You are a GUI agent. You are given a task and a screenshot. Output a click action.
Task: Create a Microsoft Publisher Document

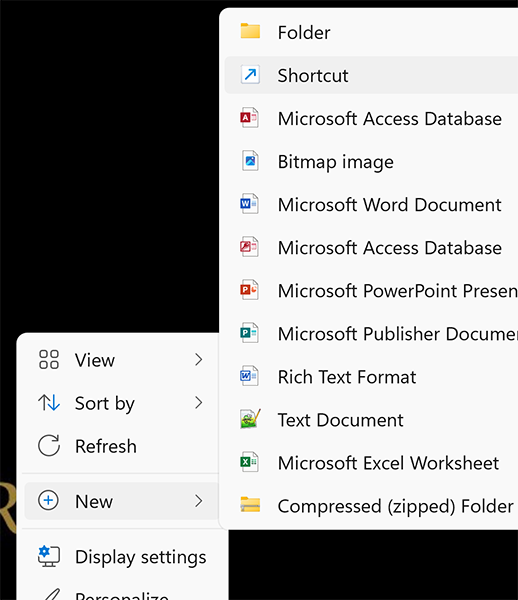[371, 333]
